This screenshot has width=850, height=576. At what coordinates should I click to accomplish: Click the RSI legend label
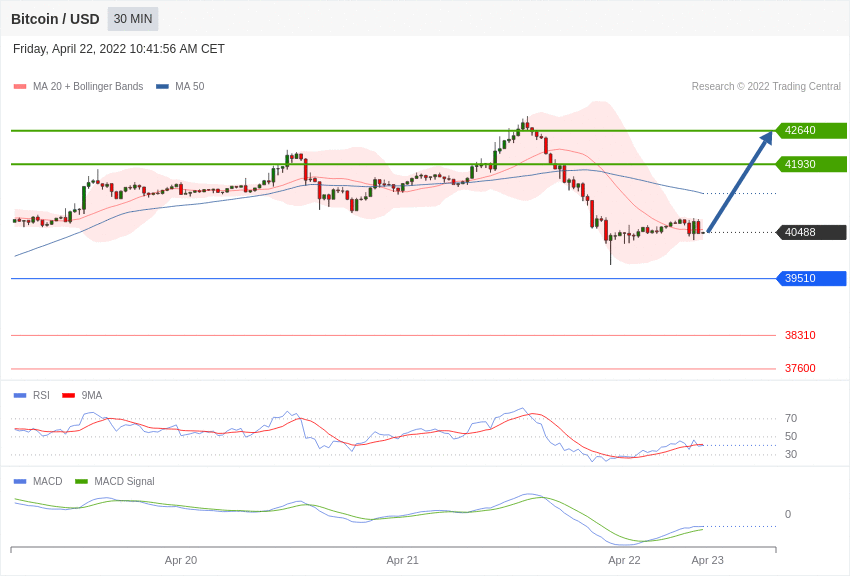coord(41,396)
